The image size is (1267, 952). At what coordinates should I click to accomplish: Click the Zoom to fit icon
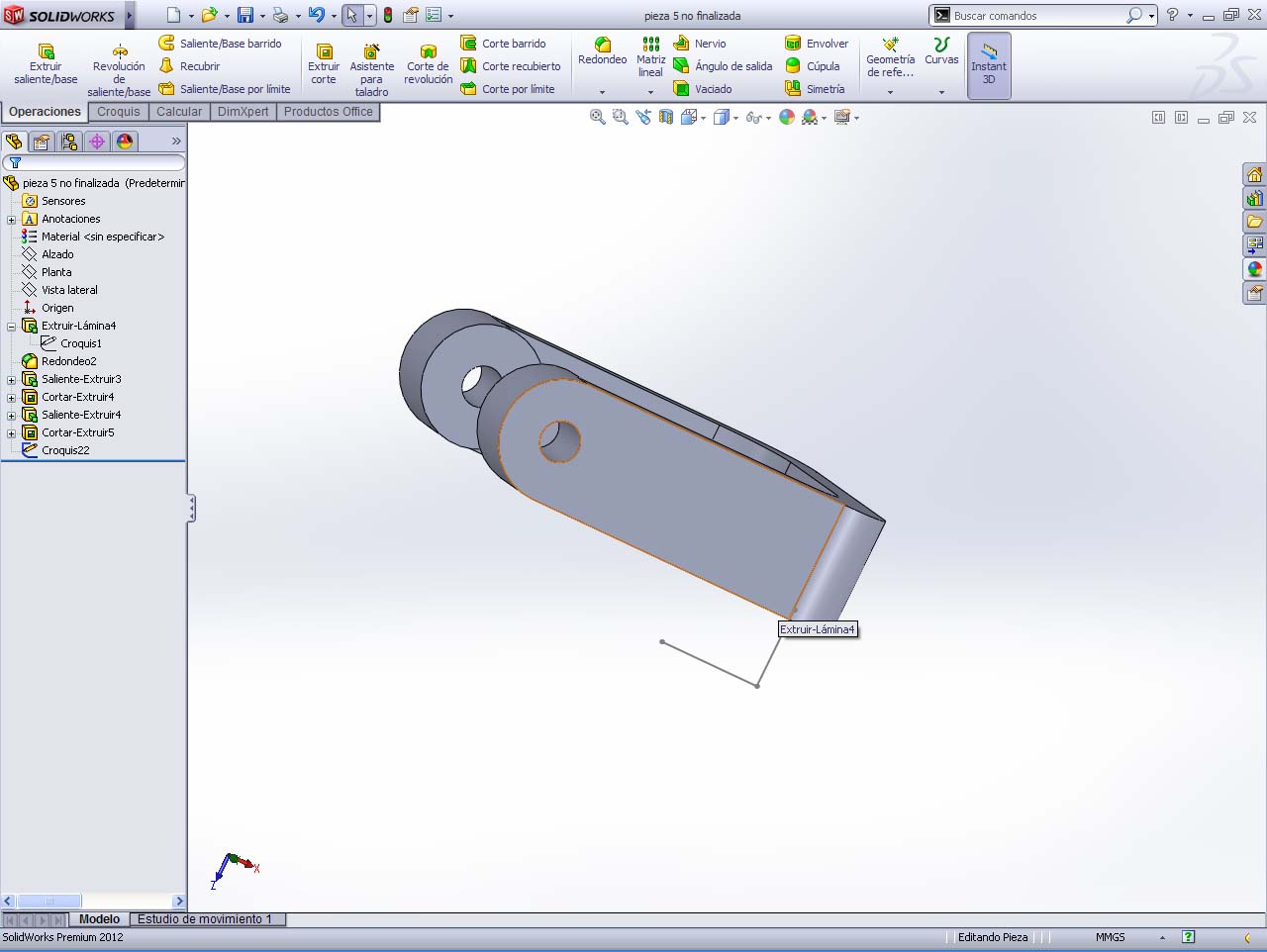pyautogui.click(x=598, y=117)
